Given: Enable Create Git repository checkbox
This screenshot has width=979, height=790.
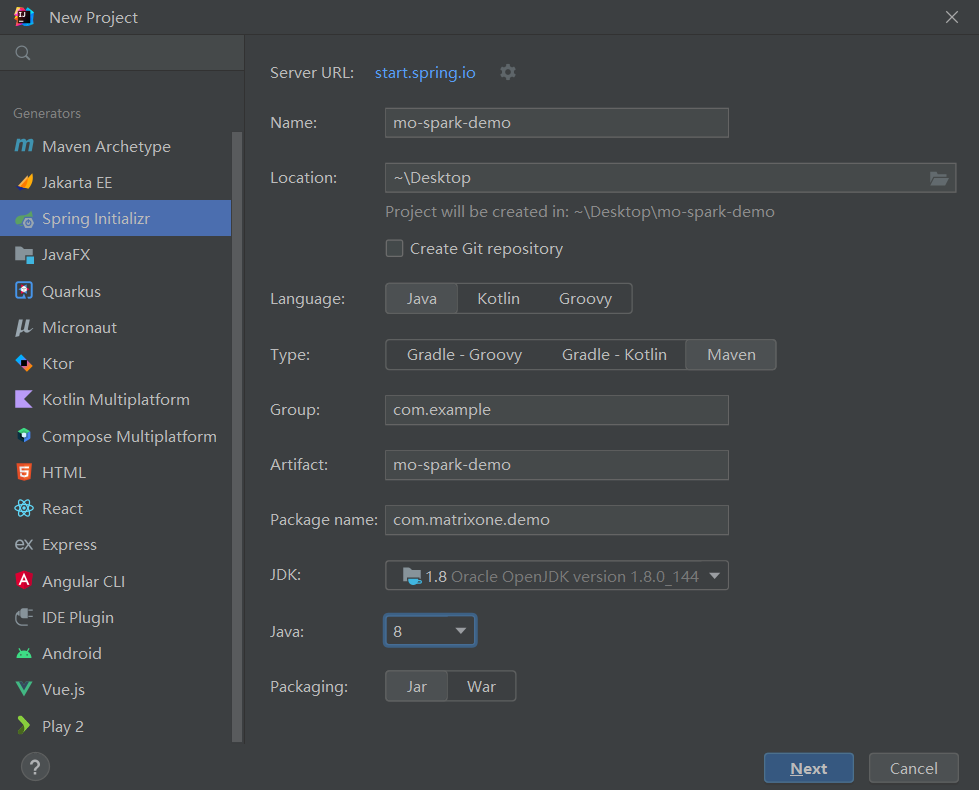Looking at the screenshot, I should point(394,249).
